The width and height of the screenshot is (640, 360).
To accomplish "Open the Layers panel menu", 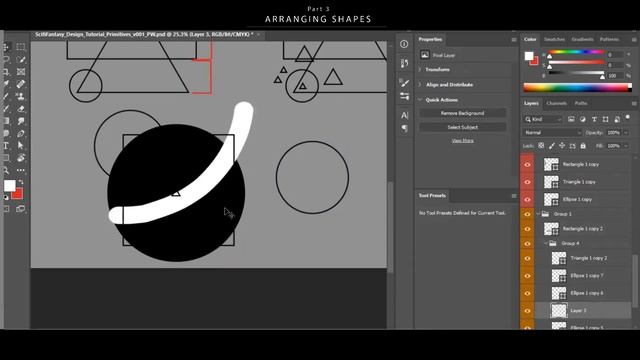I will [634, 104].
